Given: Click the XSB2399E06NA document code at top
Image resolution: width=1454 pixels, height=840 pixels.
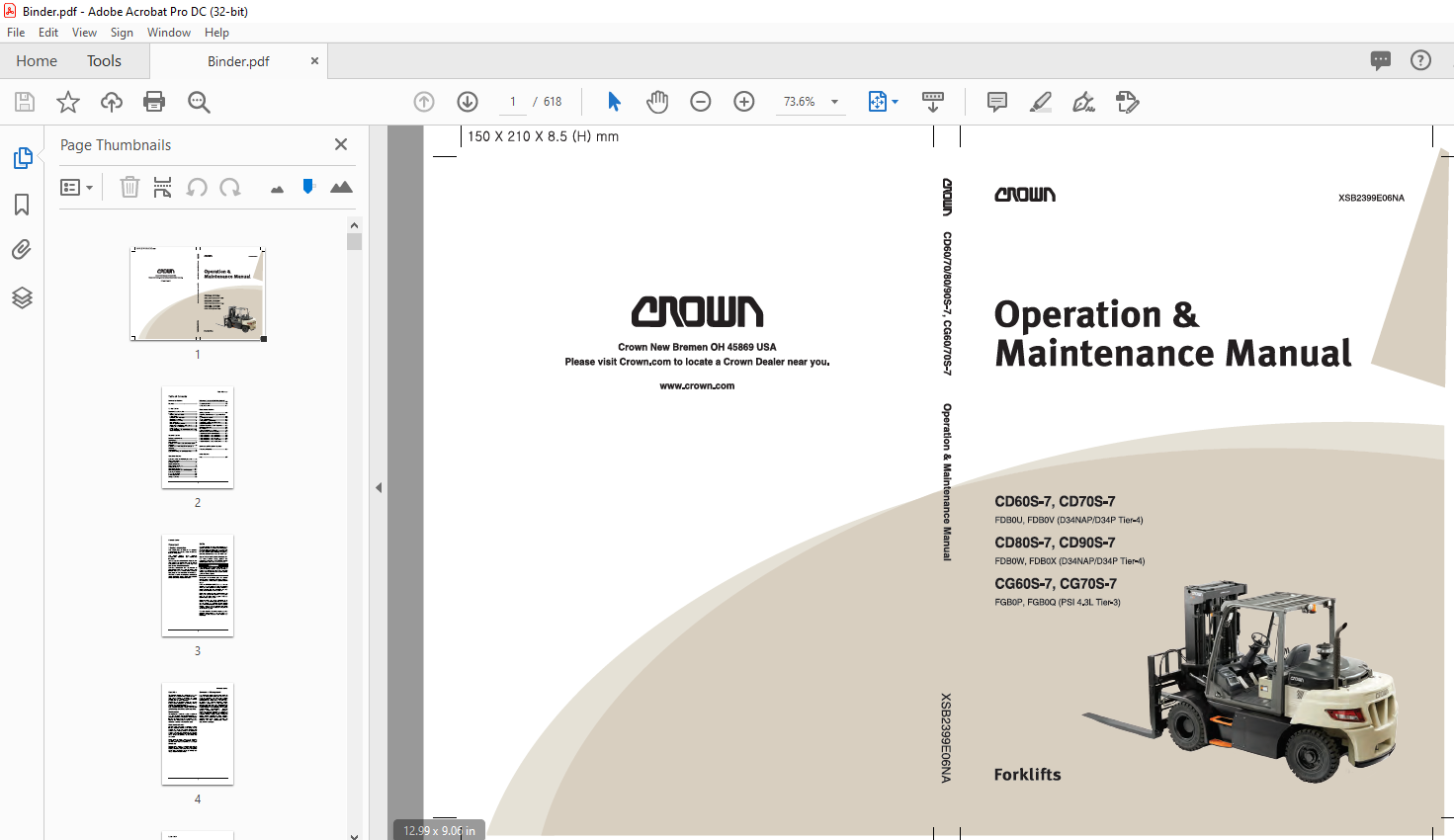Looking at the screenshot, I should (1371, 198).
